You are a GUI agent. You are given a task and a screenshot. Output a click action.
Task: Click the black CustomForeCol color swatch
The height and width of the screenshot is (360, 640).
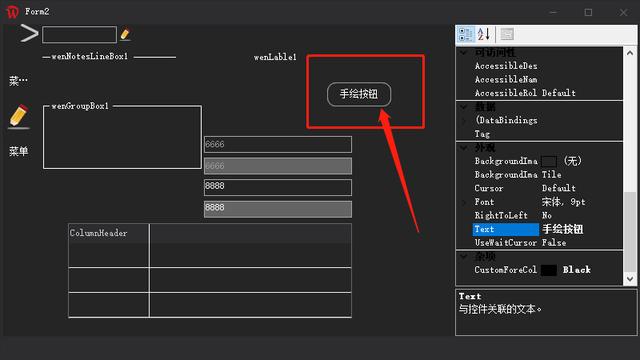click(x=549, y=270)
